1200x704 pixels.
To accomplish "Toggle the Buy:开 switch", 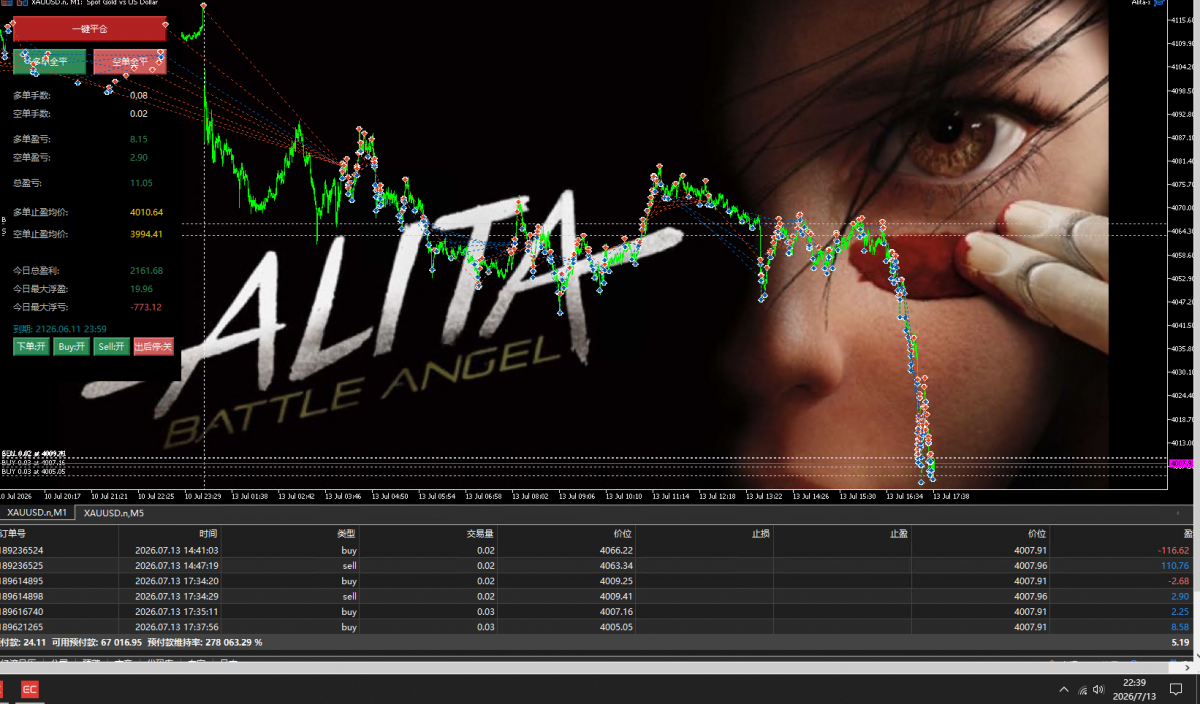I will [71, 347].
